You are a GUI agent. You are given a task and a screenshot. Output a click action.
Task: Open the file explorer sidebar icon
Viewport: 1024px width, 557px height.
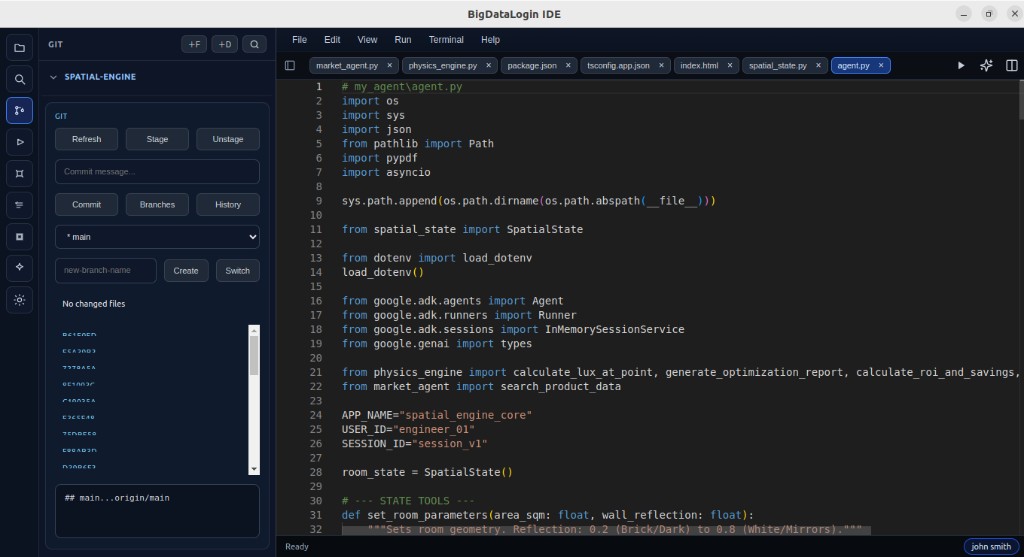click(20, 48)
